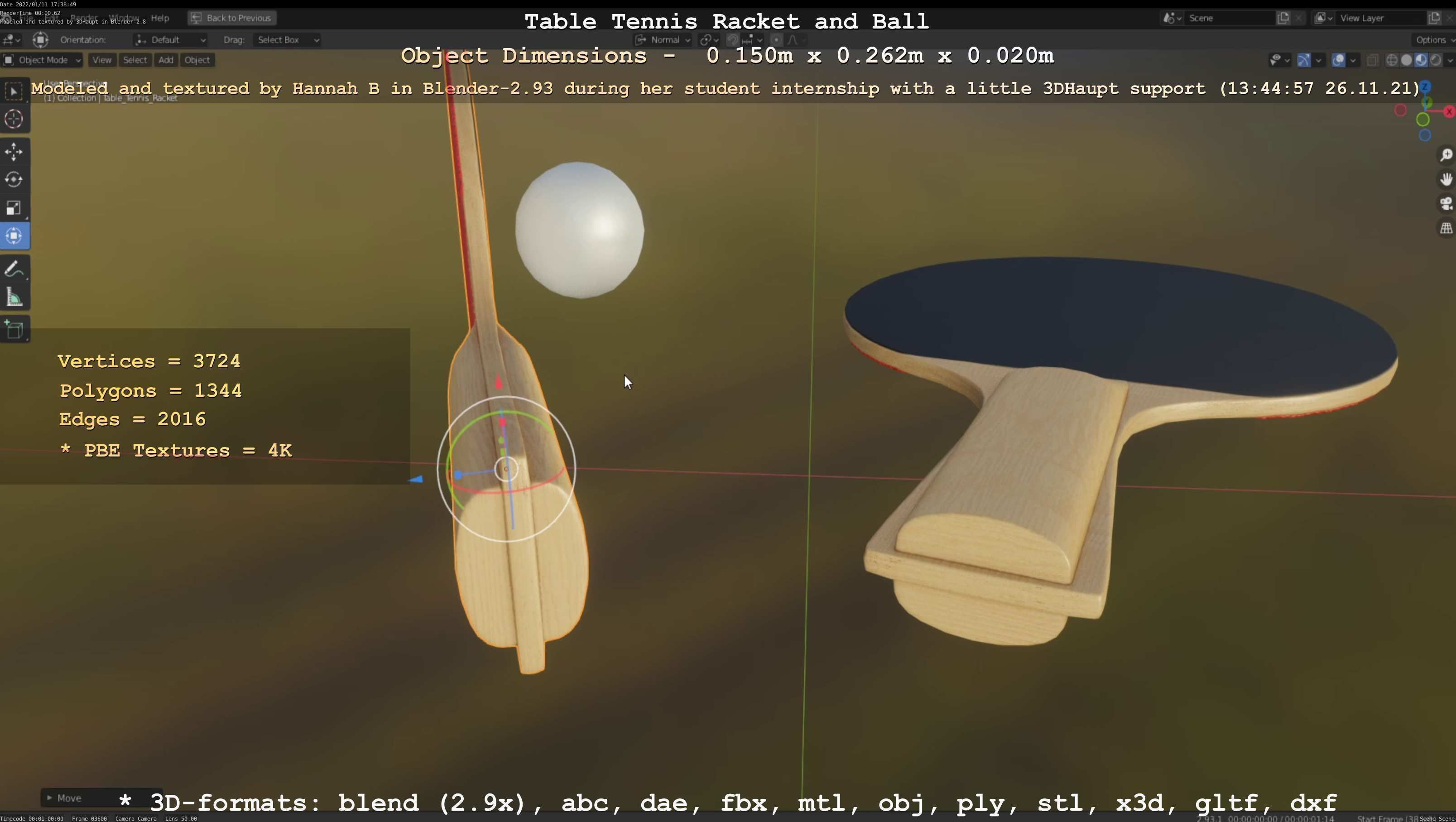This screenshot has width=1456, height=822.
Task: Select the Rotate tool
Action: click(14, 180)
